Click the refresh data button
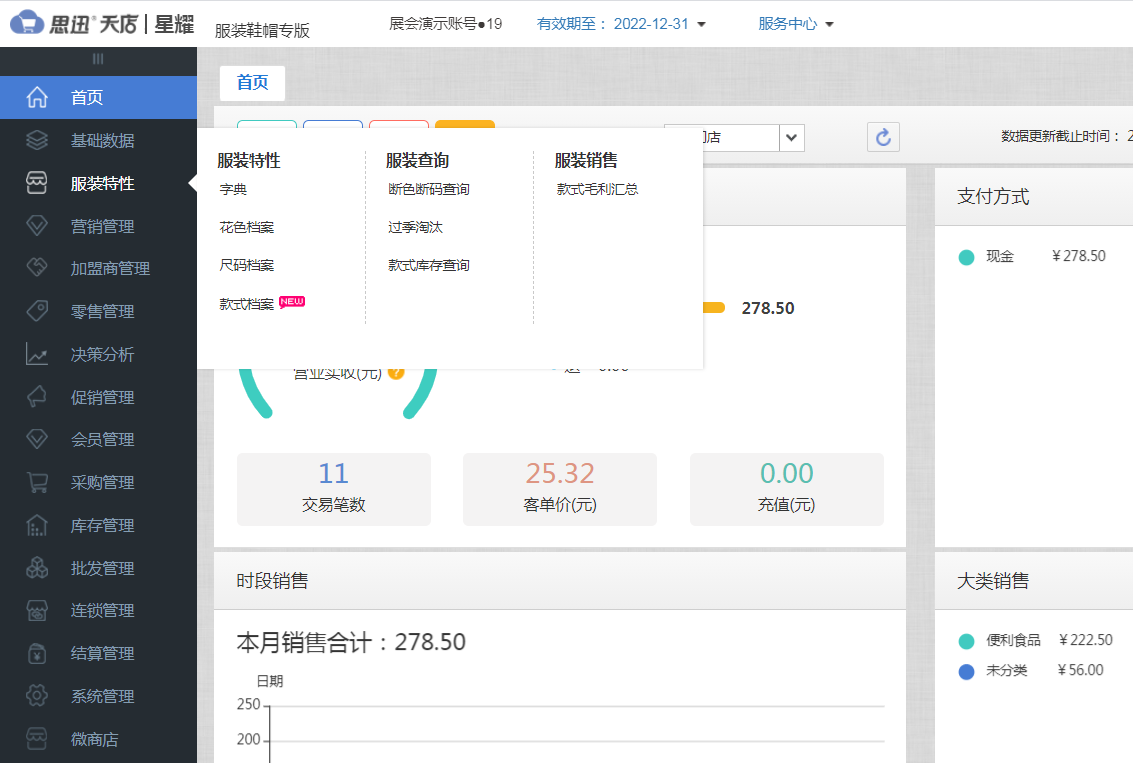Image resolution: width=1133 pixels, height=763 pixels. tap(883, 137)
